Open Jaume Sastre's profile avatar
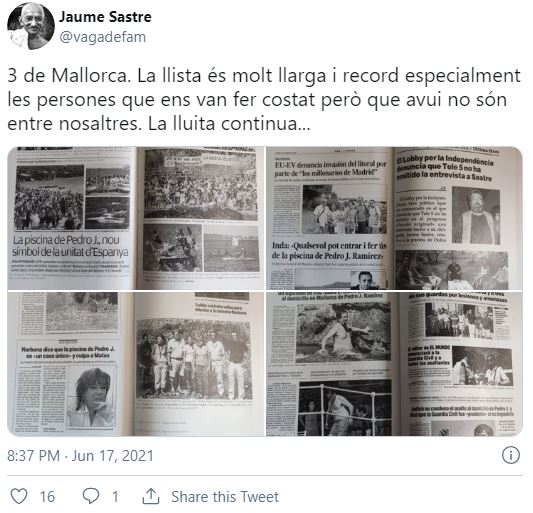This screenshot has height=513, width=533. [31, 26]
